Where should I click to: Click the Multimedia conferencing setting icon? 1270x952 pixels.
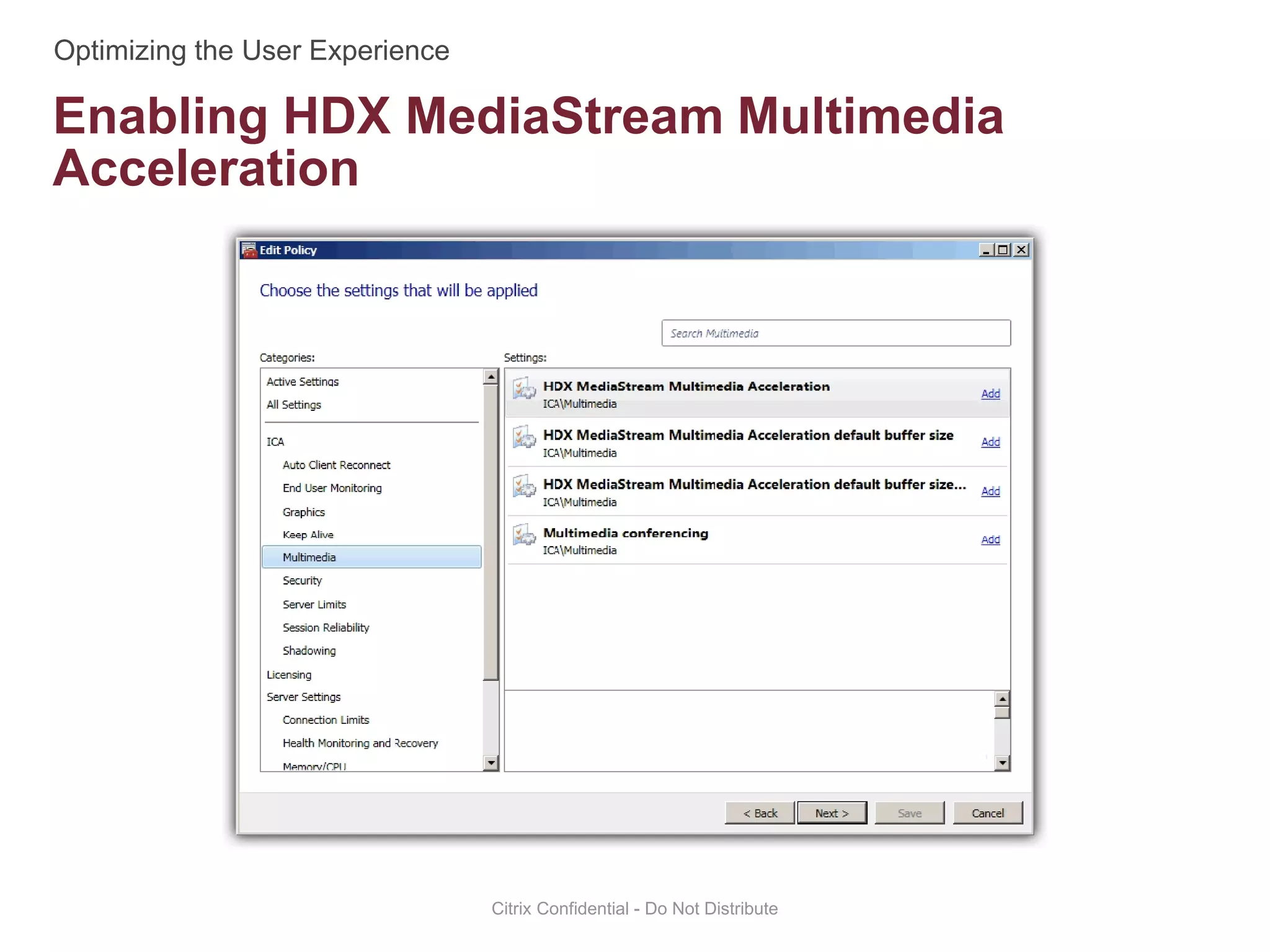[524, 535]
